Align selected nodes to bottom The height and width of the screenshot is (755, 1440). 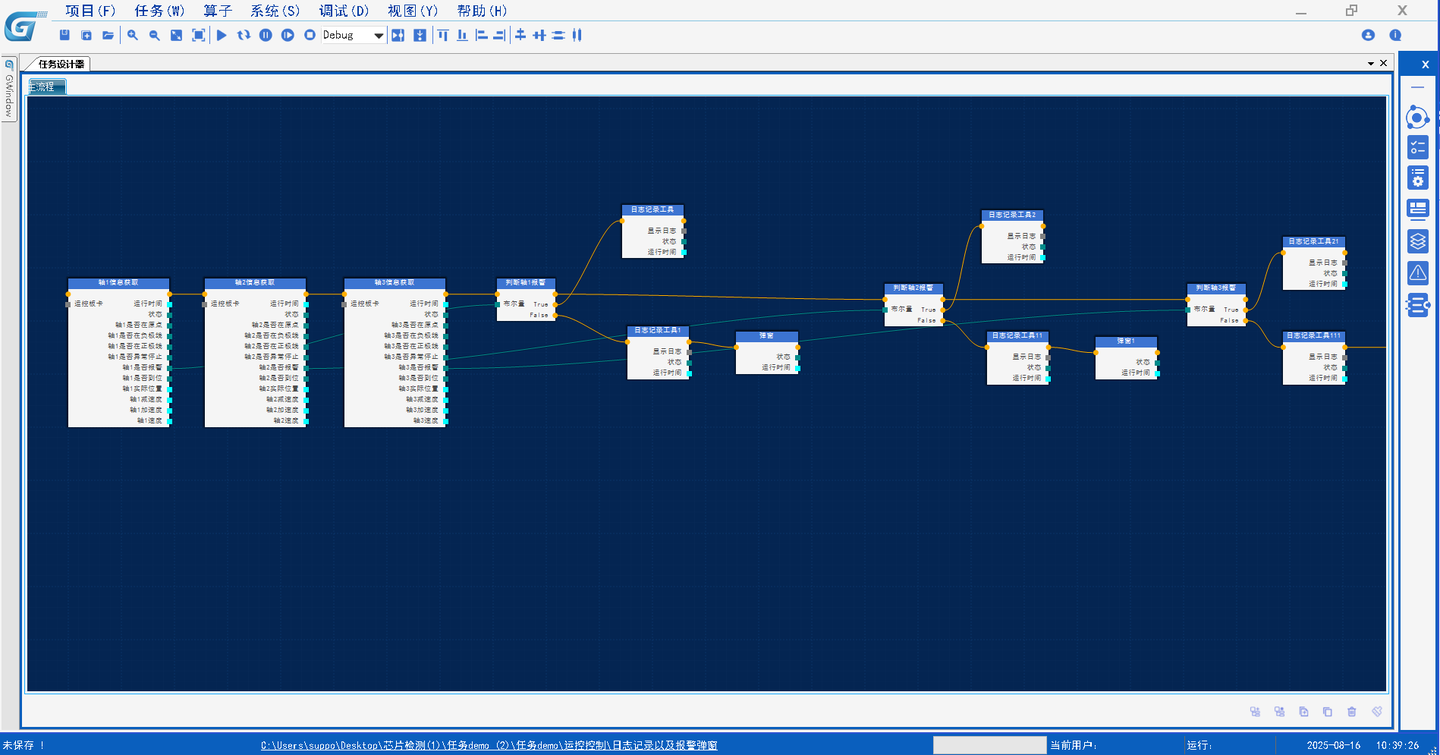point(462,35)
